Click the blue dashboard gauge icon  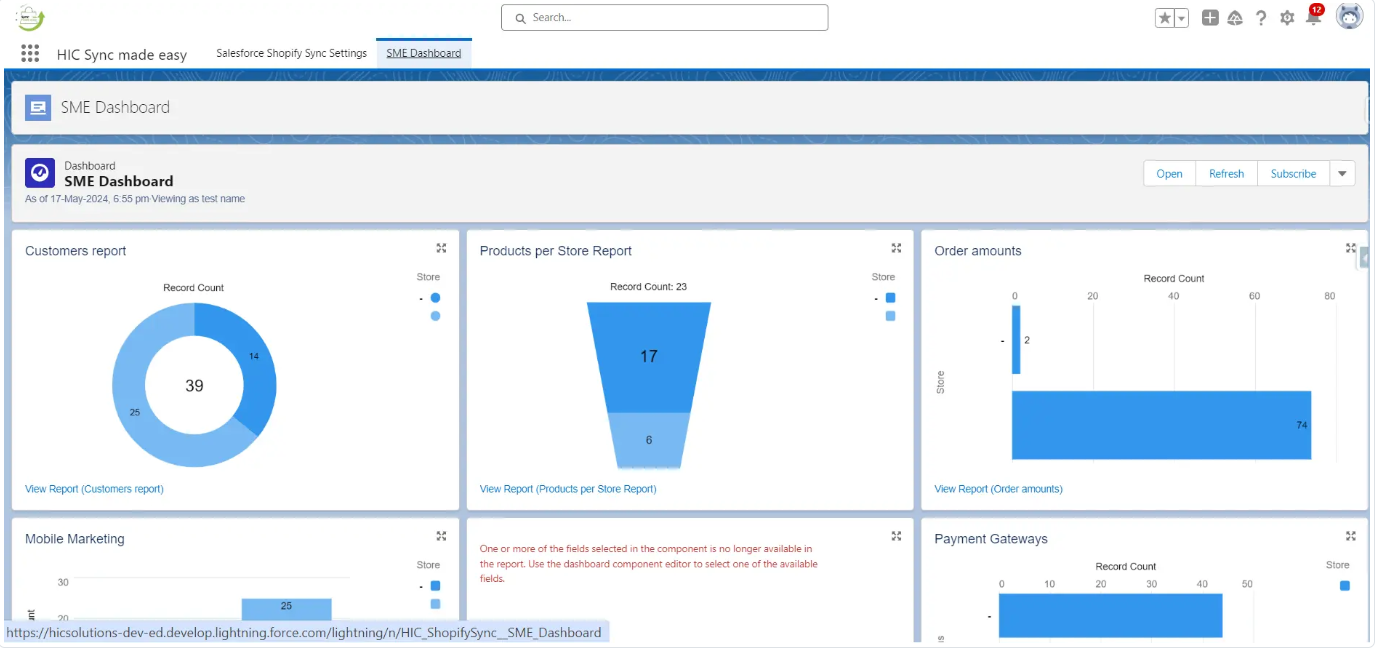tap(40, 173)
